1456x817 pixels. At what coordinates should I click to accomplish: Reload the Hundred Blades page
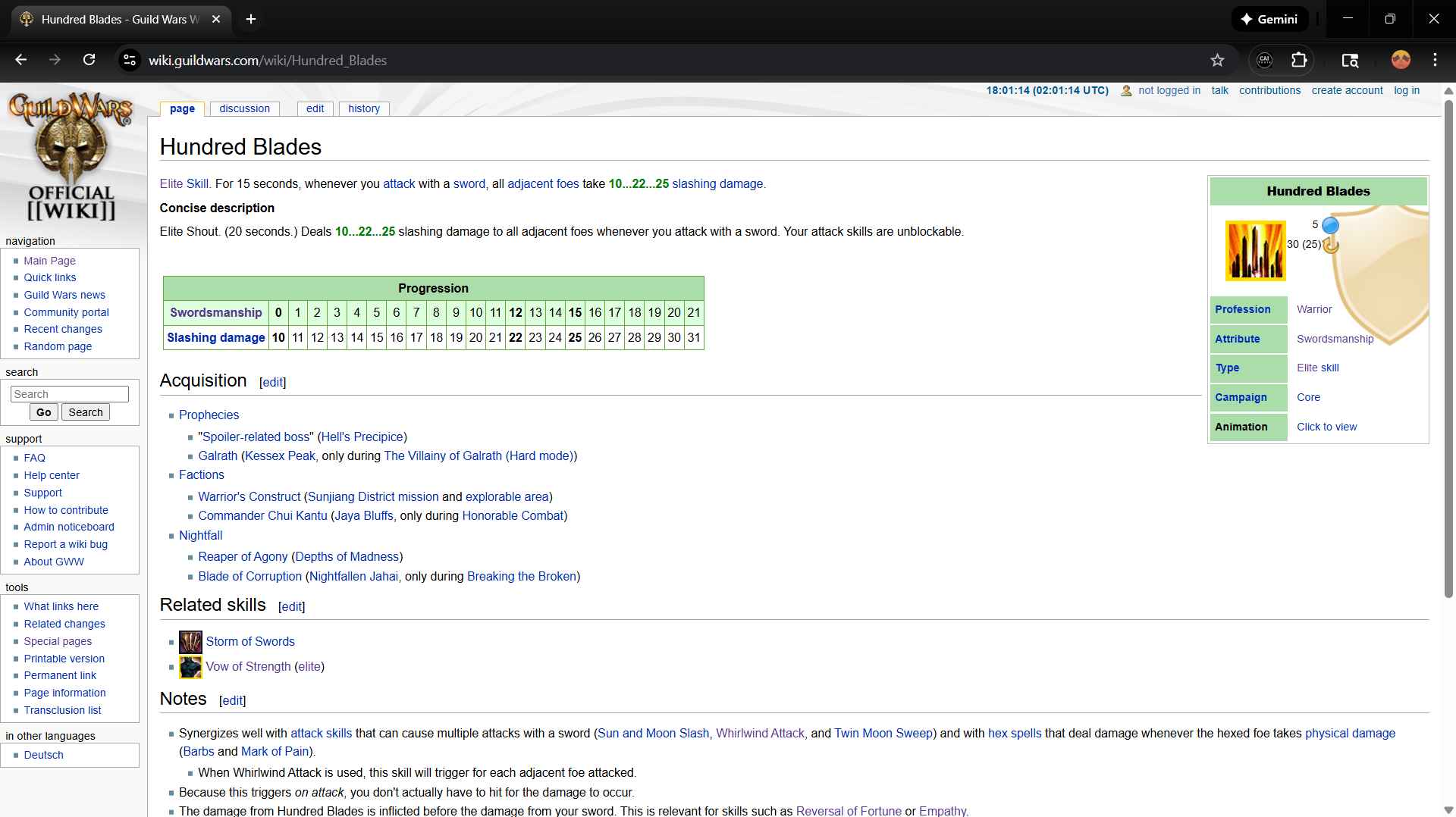[x=89, y=60]
